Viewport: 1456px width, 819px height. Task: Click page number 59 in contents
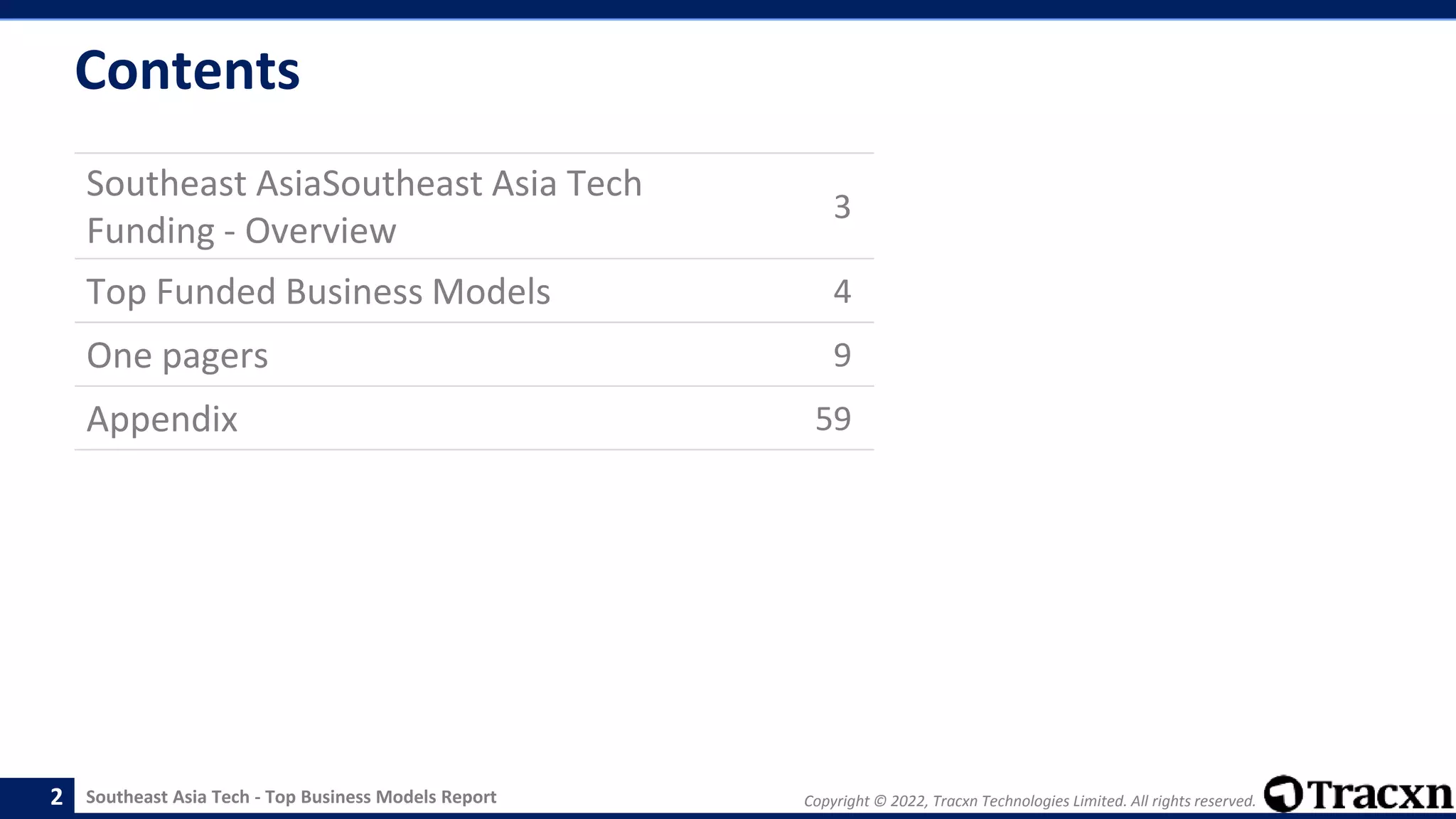pos(833,419)
